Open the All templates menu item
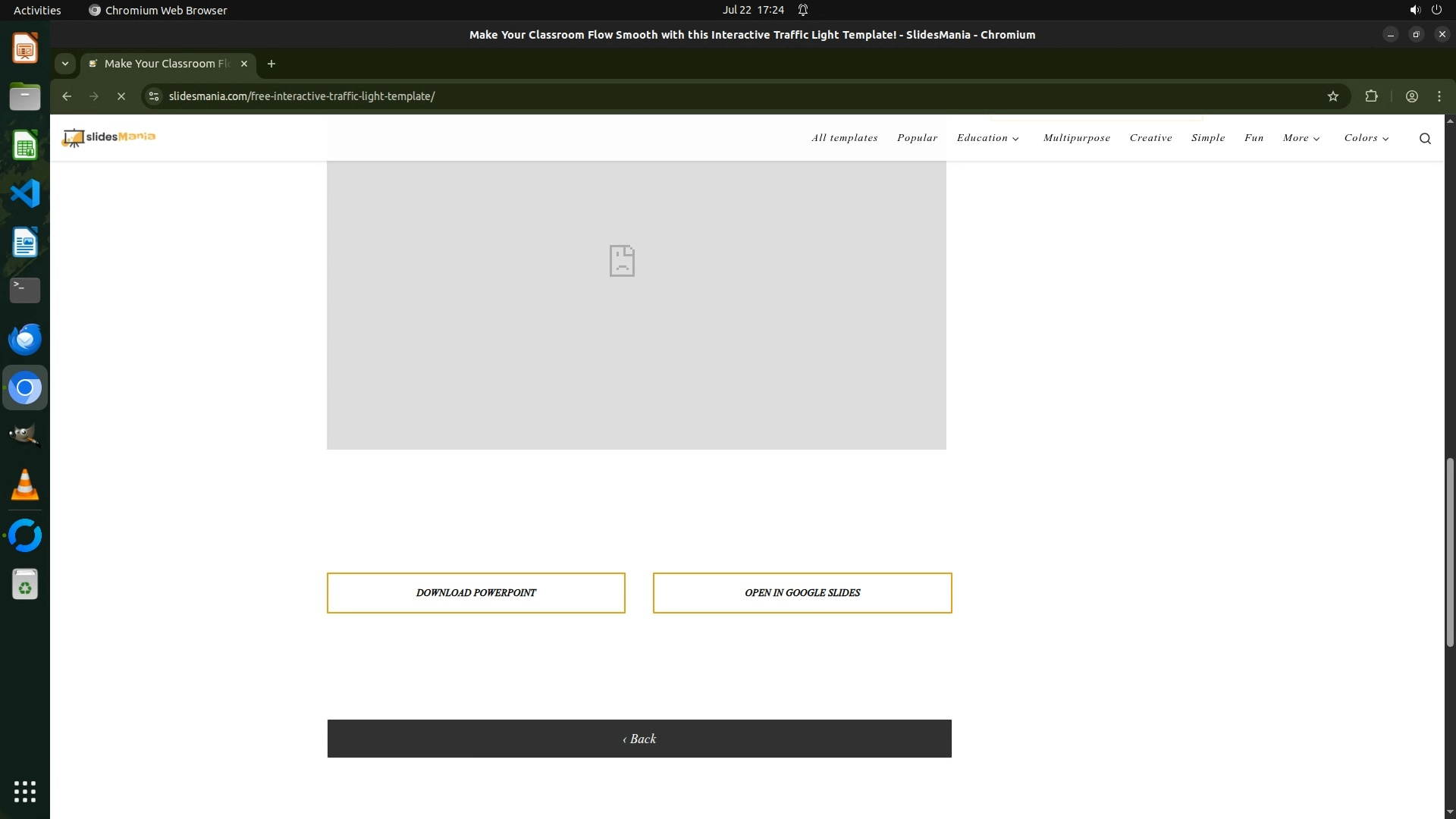Screen dimensions: 1456x819 [x=844, y=138]
